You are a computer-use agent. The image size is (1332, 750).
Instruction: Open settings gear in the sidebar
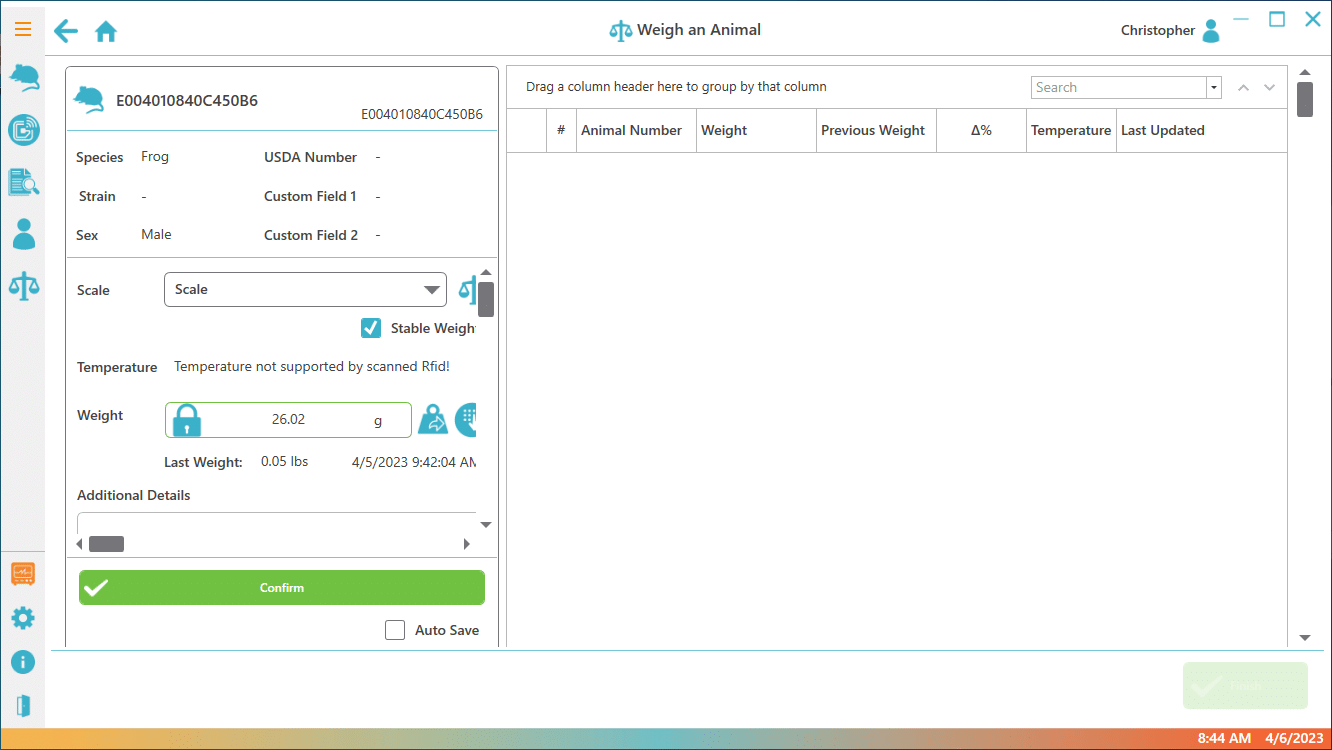click(23, 618)
